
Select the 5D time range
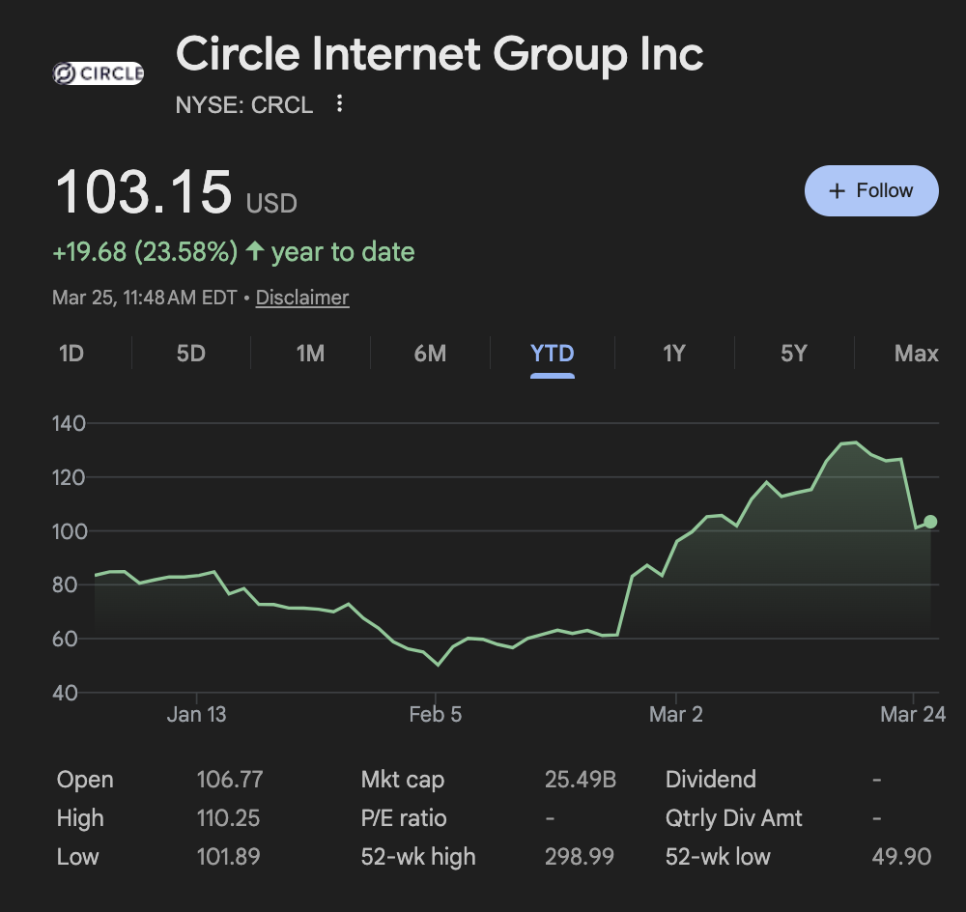coord(190,353)
